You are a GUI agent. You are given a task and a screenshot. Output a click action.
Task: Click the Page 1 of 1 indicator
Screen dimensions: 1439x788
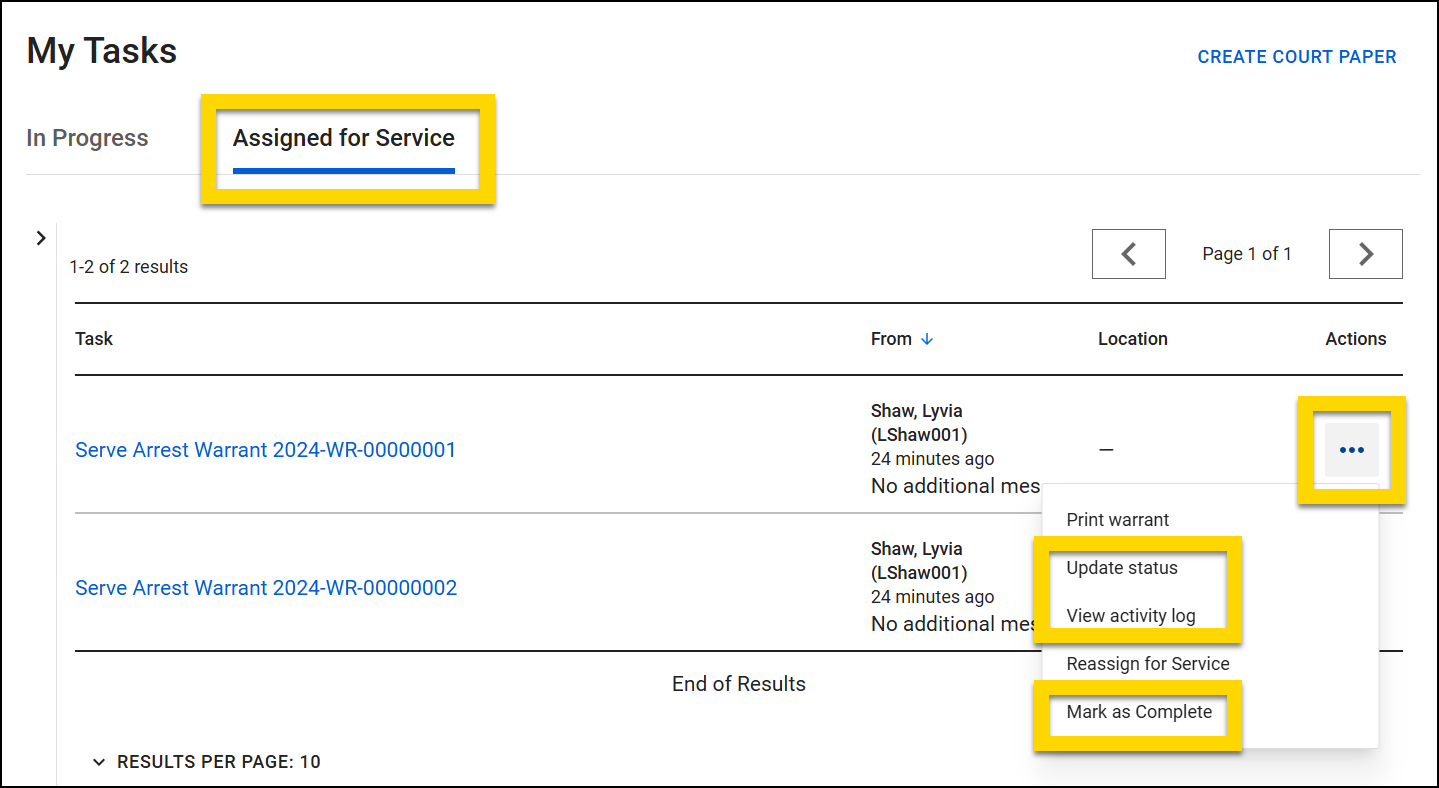tap(1246, 253)
